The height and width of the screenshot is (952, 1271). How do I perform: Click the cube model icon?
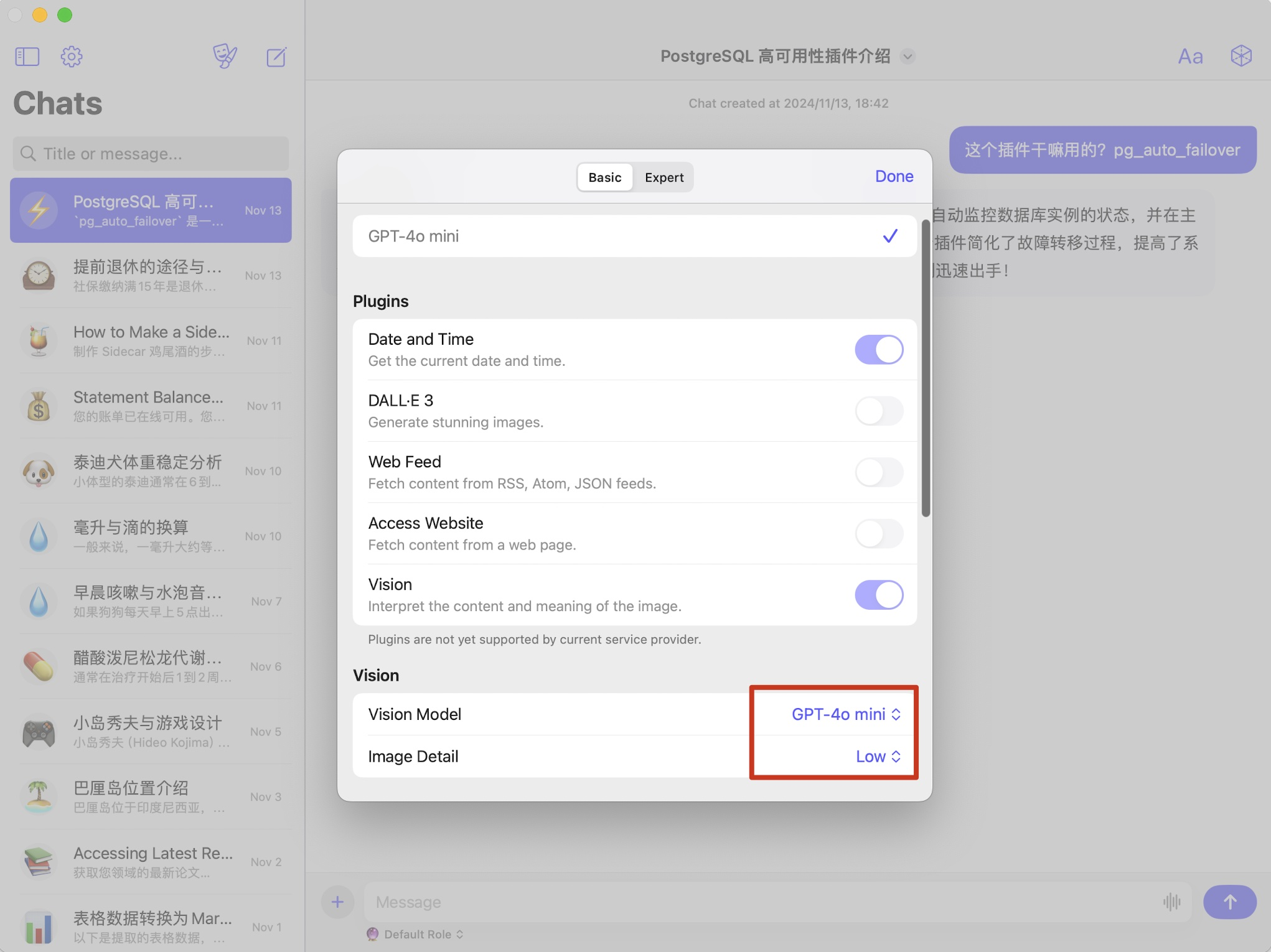coord(1241,56)
